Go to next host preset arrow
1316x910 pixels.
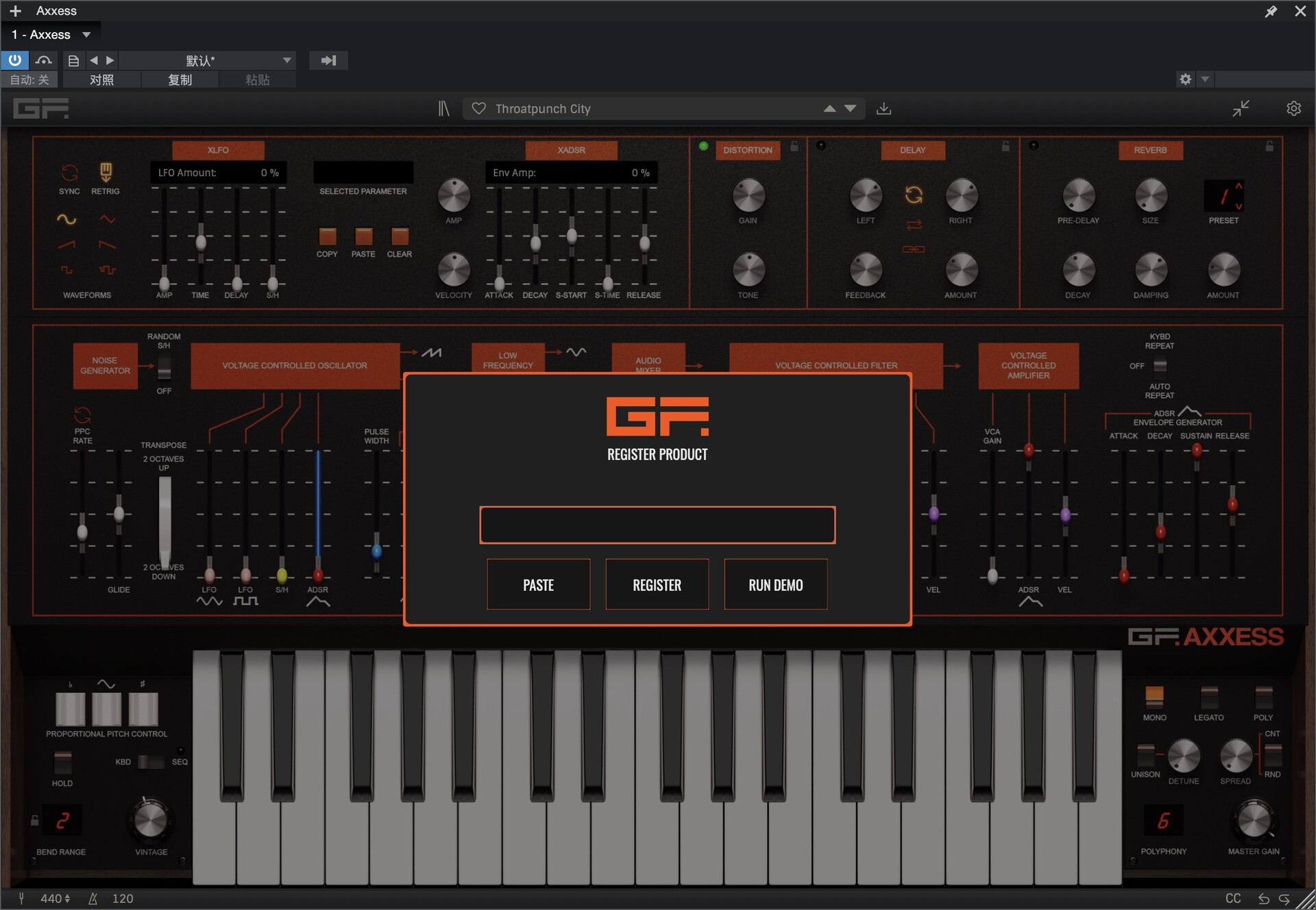tap(110, 60)
